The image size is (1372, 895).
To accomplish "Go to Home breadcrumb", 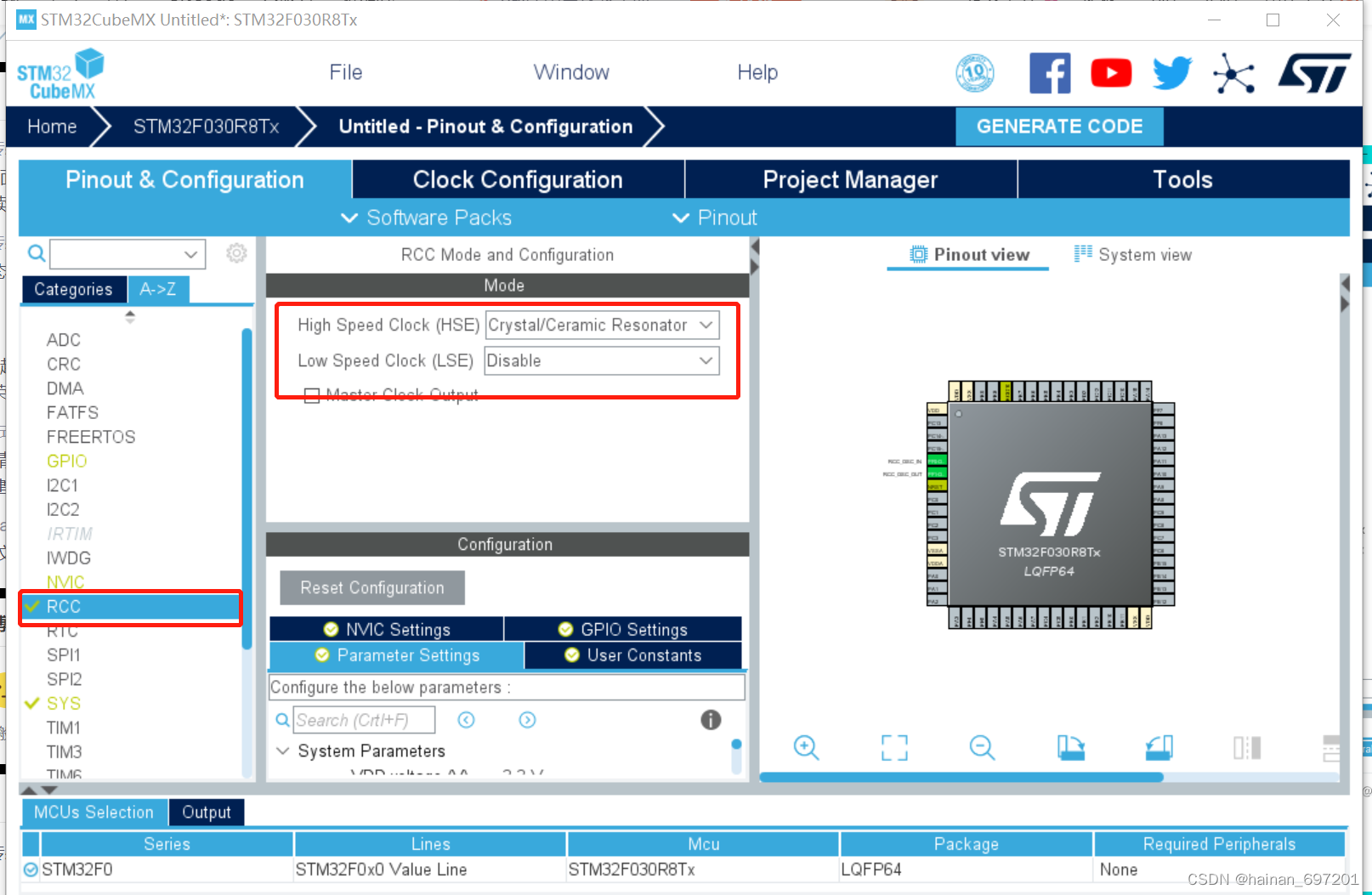I will pos(52,127).
